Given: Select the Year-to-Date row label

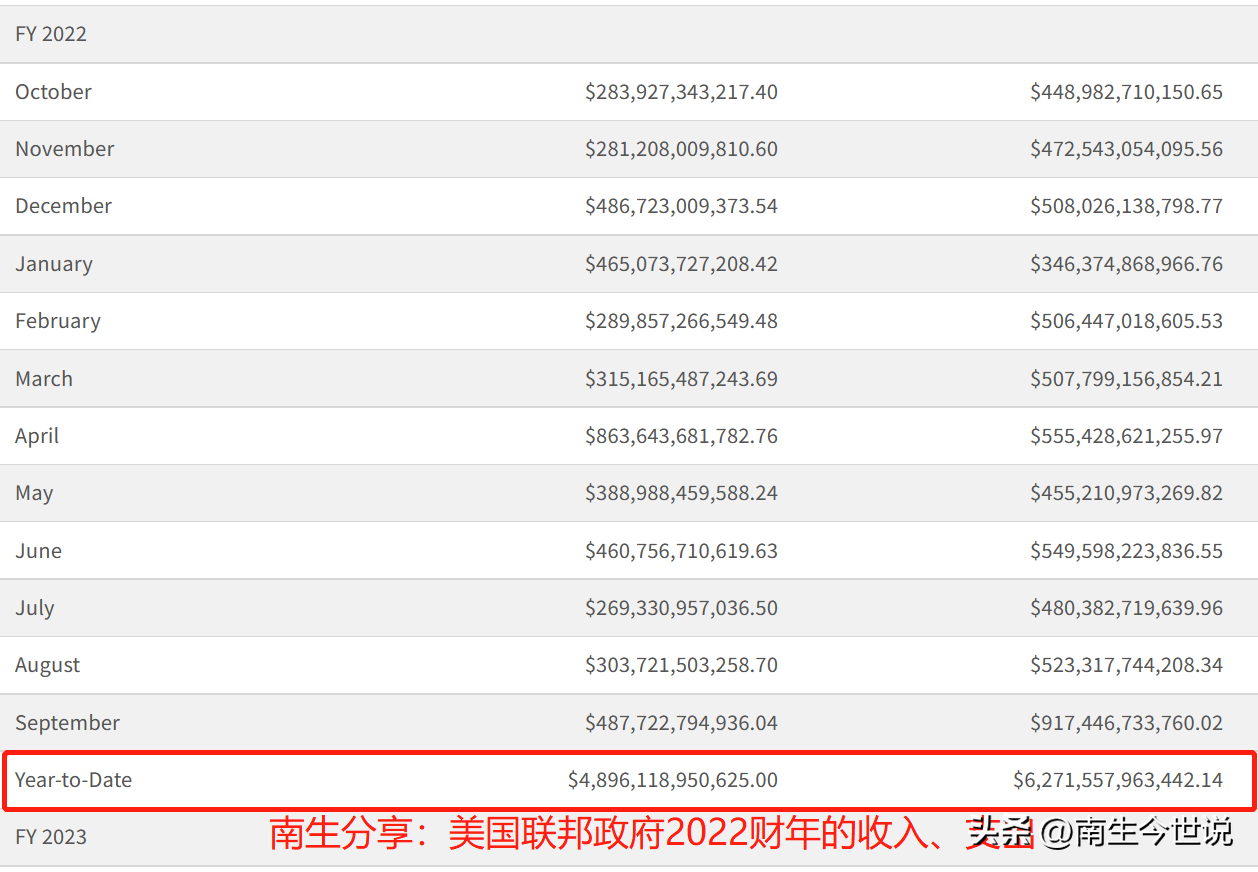Looking at the screenshot, I should pyautogui.click(x=73, y=780).
